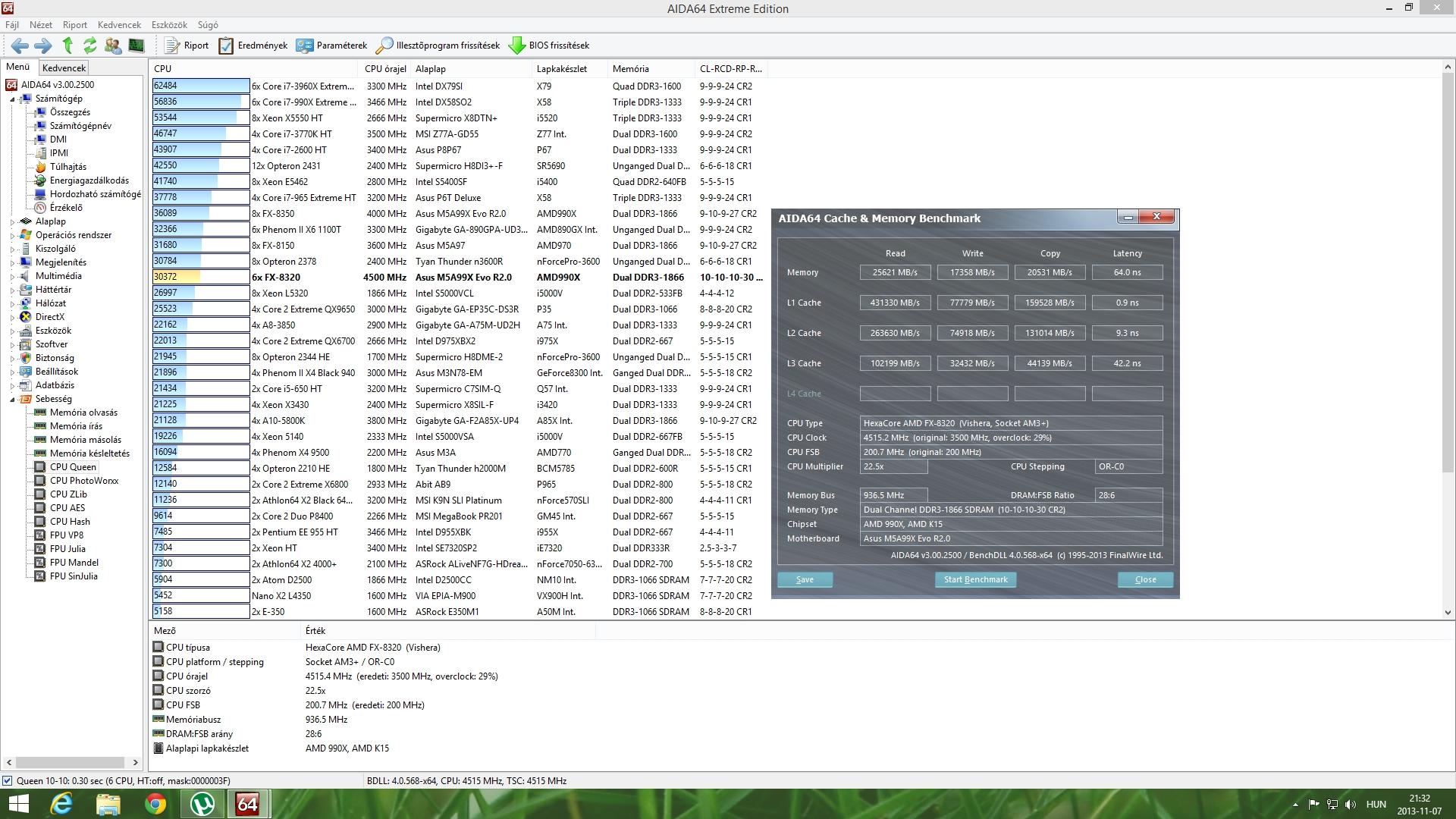Expand the Hálózat tree node

pyautogui.click(x=13, y=304)
